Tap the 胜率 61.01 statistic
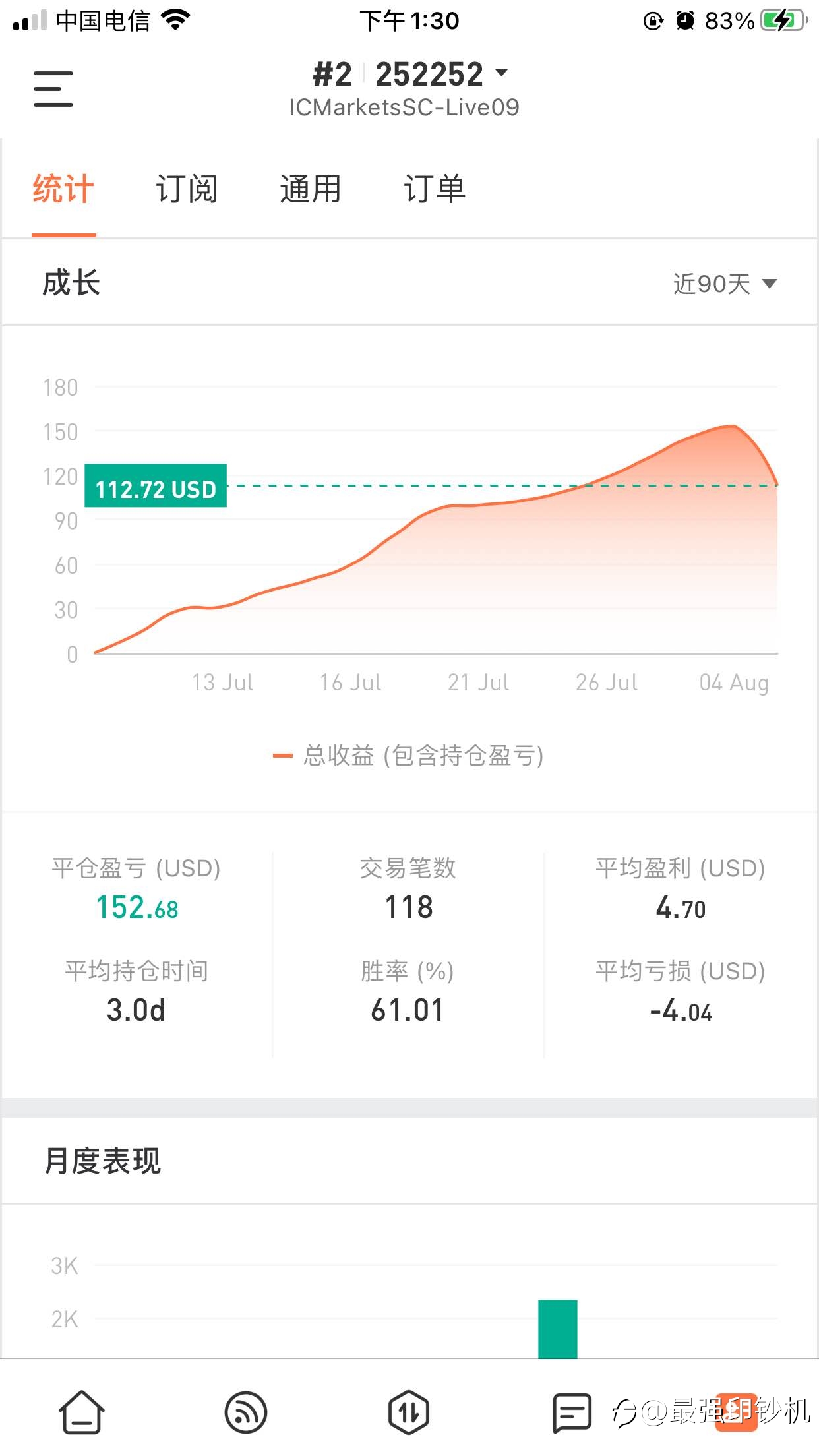 [x=408, y=1010]
